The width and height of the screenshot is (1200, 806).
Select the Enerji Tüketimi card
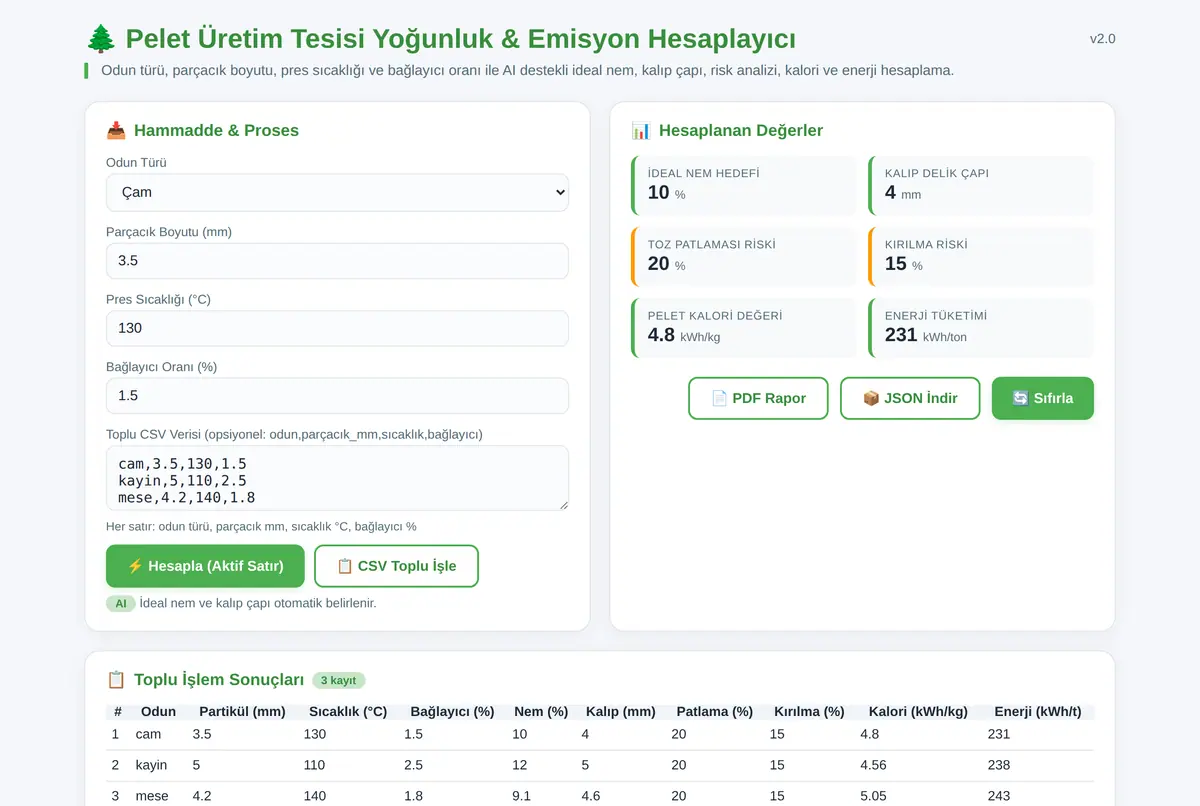pyautogui.click(x=981, y=327)
